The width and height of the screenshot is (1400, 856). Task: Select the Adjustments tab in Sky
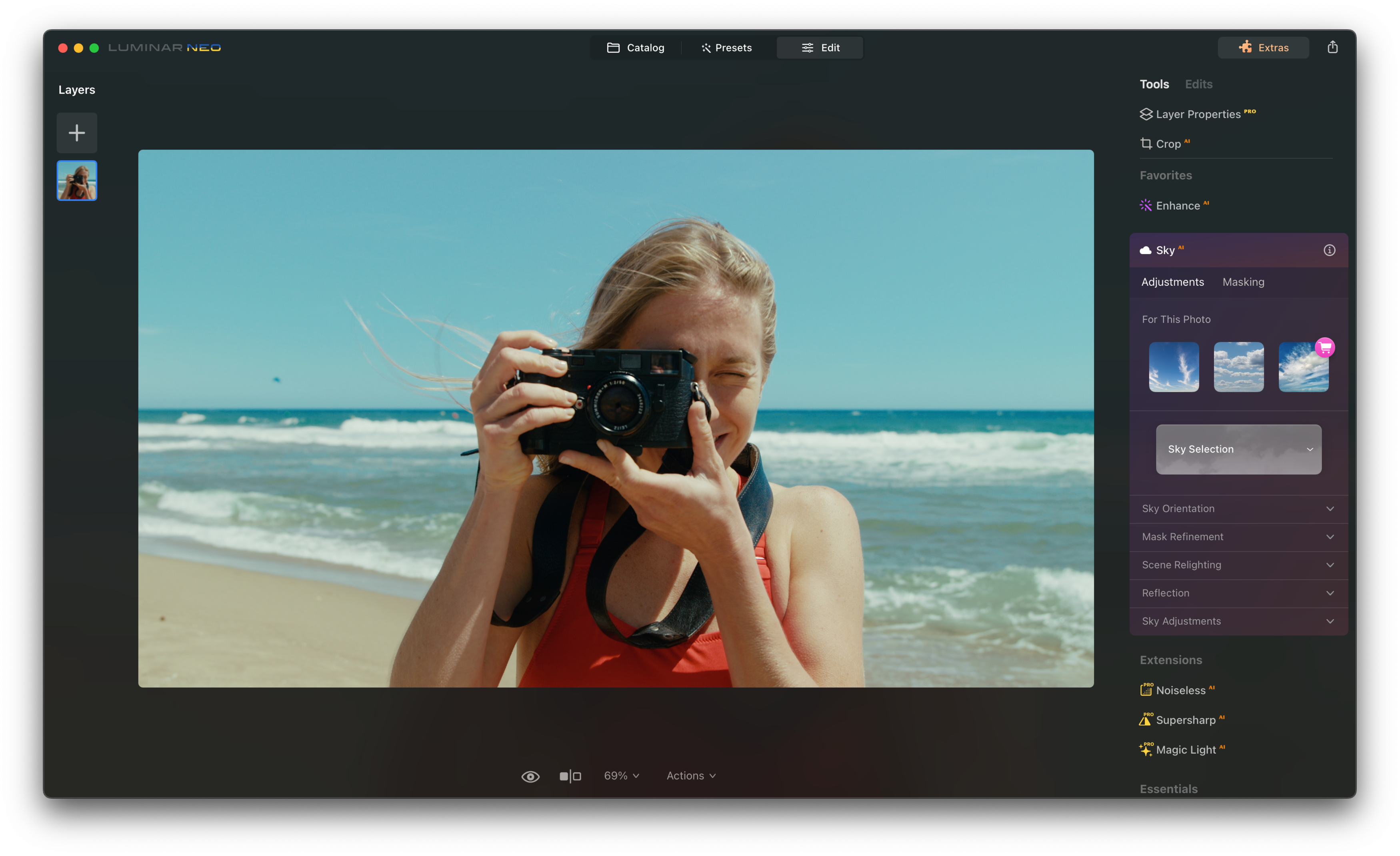click(1172, 282)
